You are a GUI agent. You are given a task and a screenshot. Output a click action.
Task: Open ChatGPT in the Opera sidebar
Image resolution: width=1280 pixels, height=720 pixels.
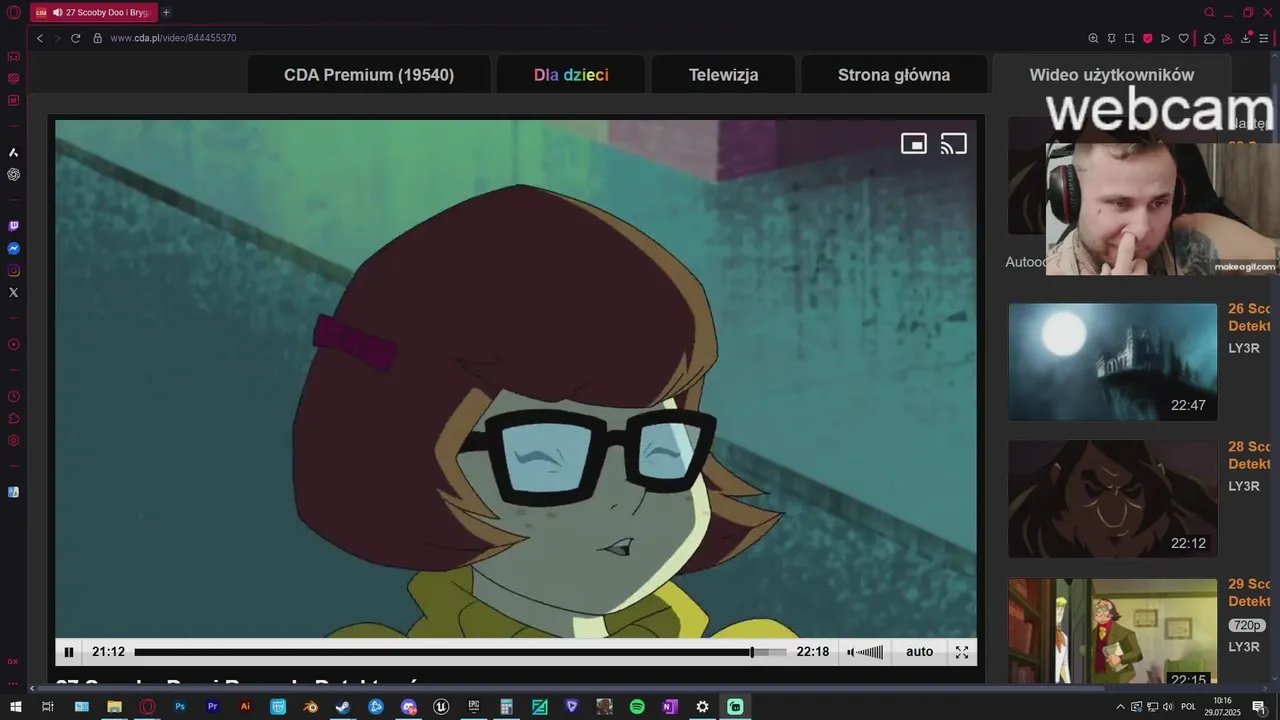tap(13, 174)
